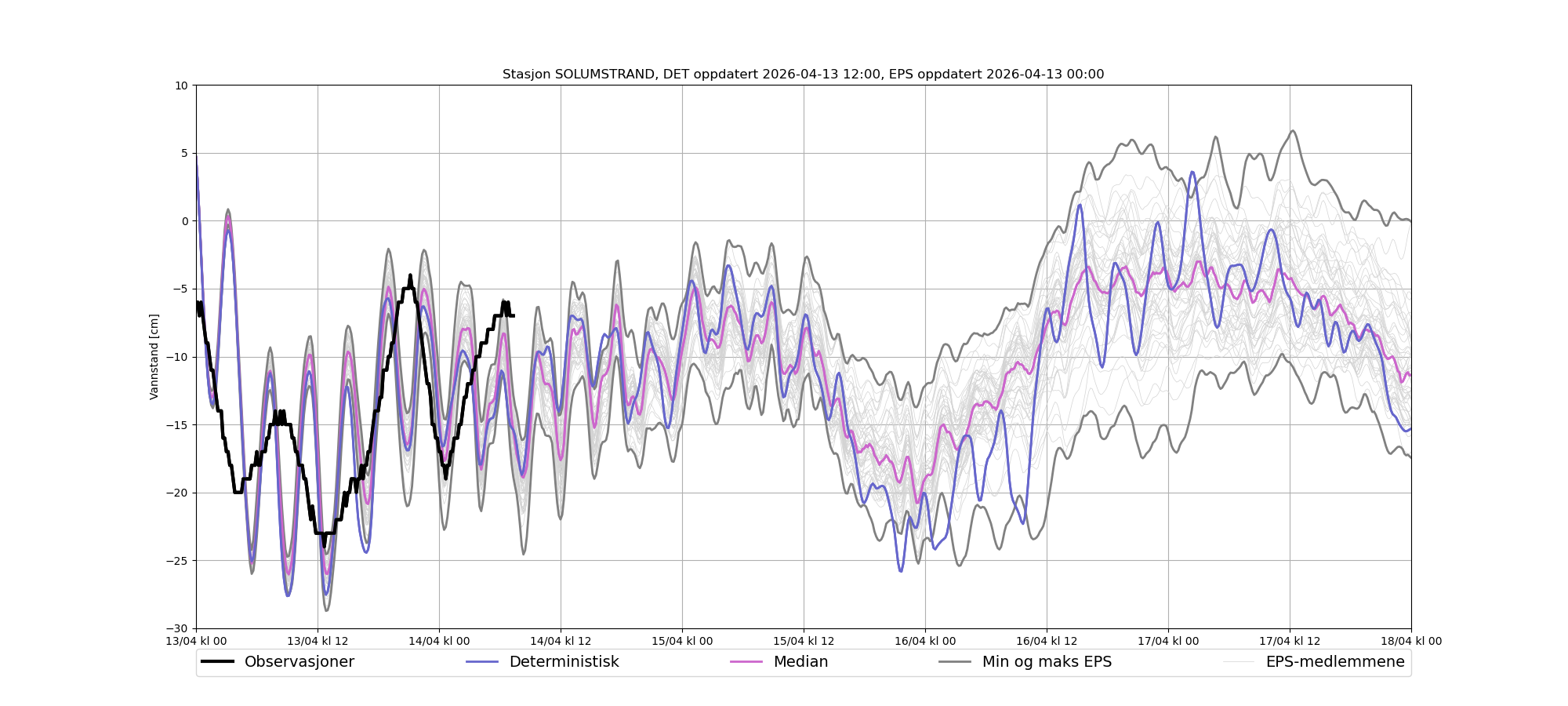Click the magenta Median legend line sample
1568x706 pixels.
tap(746, 662)
